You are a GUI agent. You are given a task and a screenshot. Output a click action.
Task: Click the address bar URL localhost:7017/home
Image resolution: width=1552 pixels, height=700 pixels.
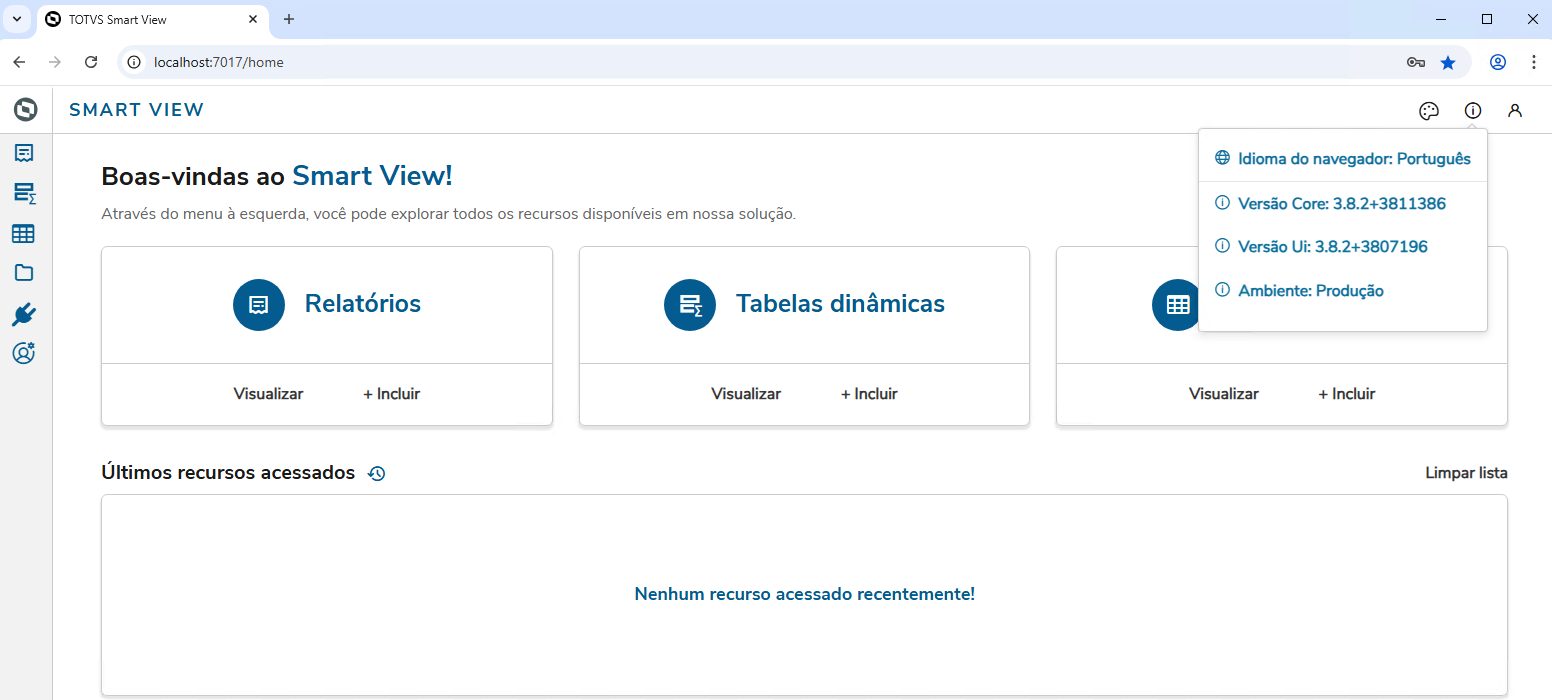219,62
